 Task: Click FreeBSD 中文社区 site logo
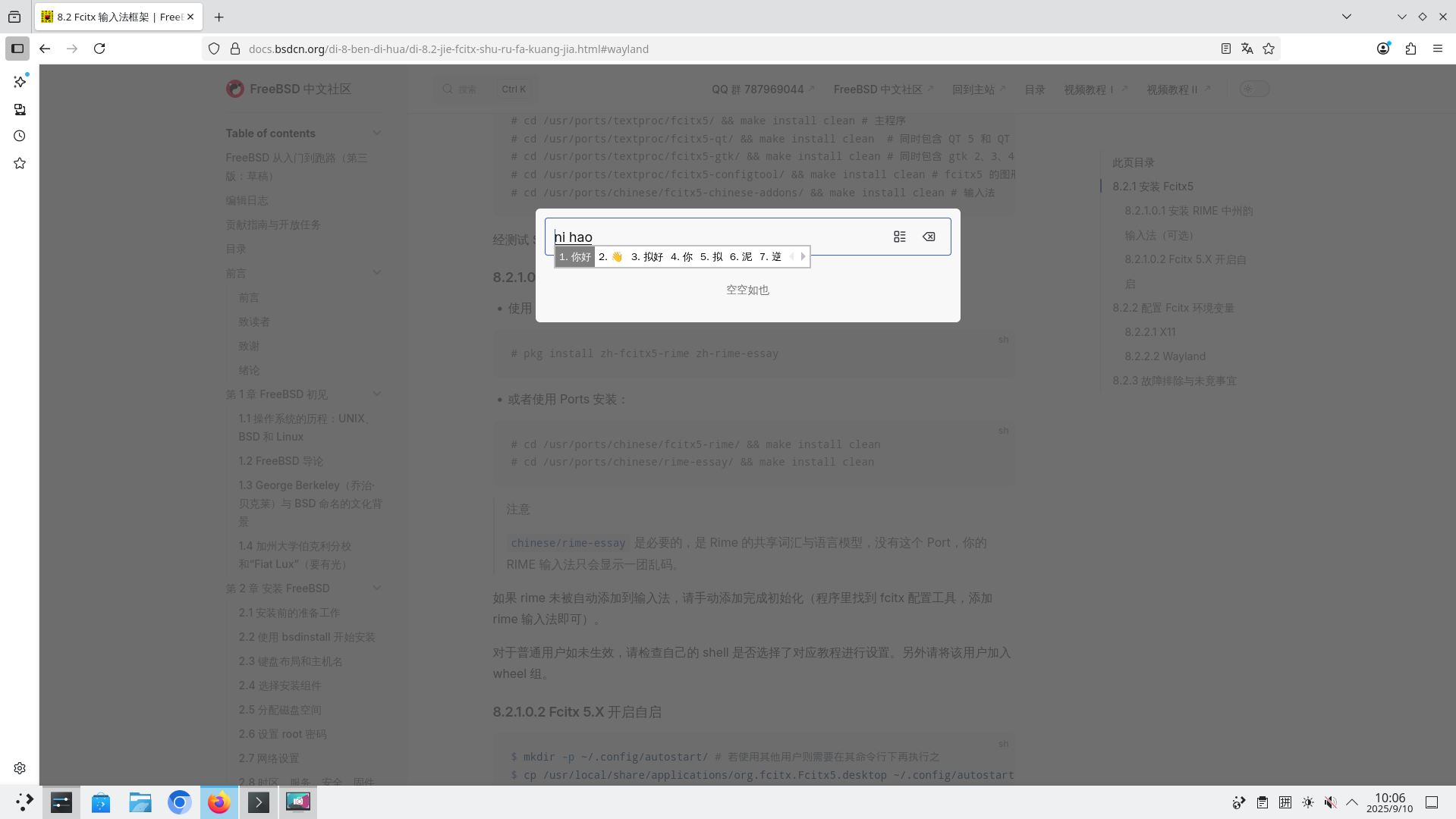[x=288, y=89]
